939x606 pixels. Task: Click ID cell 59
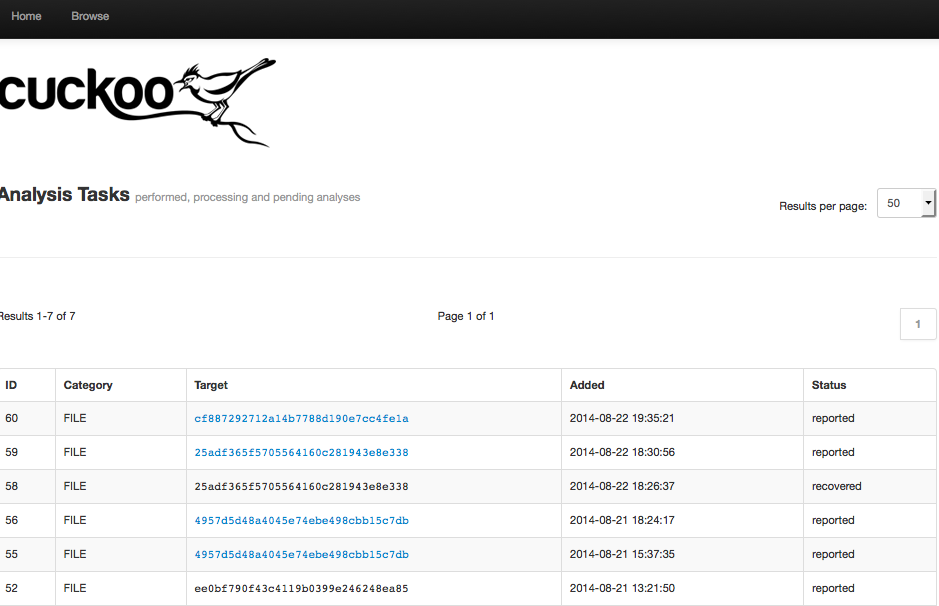11,452
